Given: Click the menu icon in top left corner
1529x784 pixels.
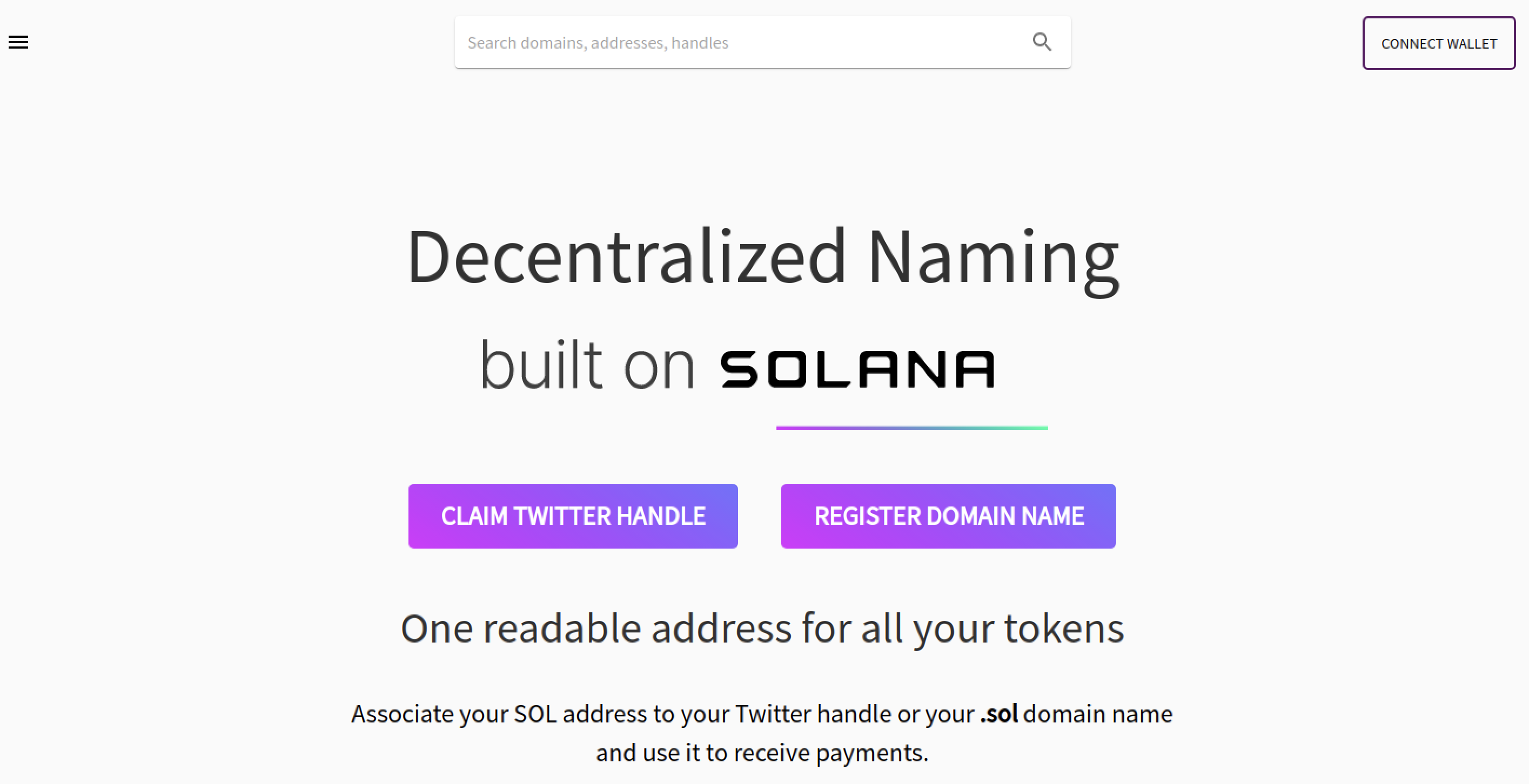Looking at the screenshot, I should point(18,42).
